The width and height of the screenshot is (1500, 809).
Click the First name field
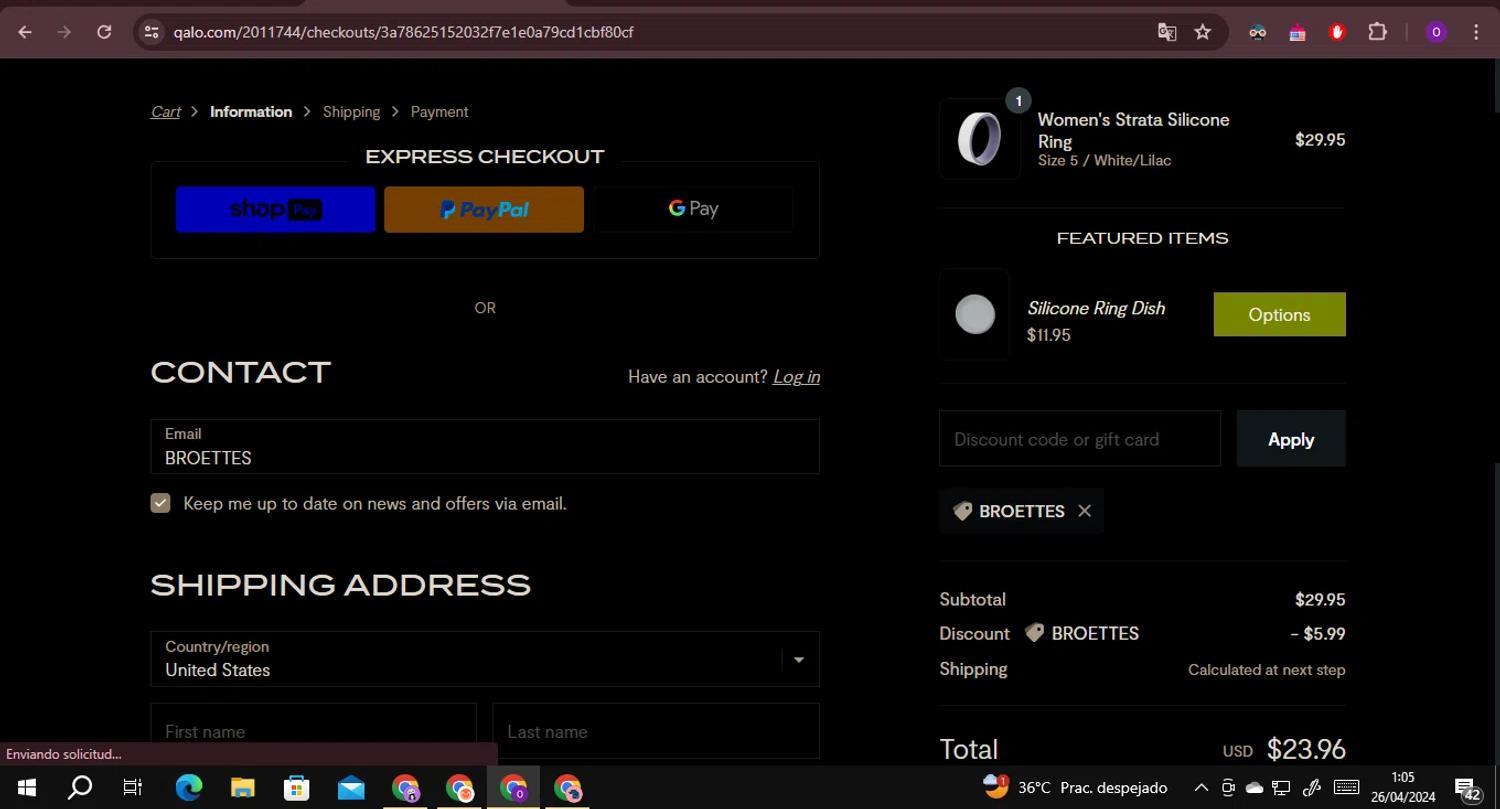point(313,731)
